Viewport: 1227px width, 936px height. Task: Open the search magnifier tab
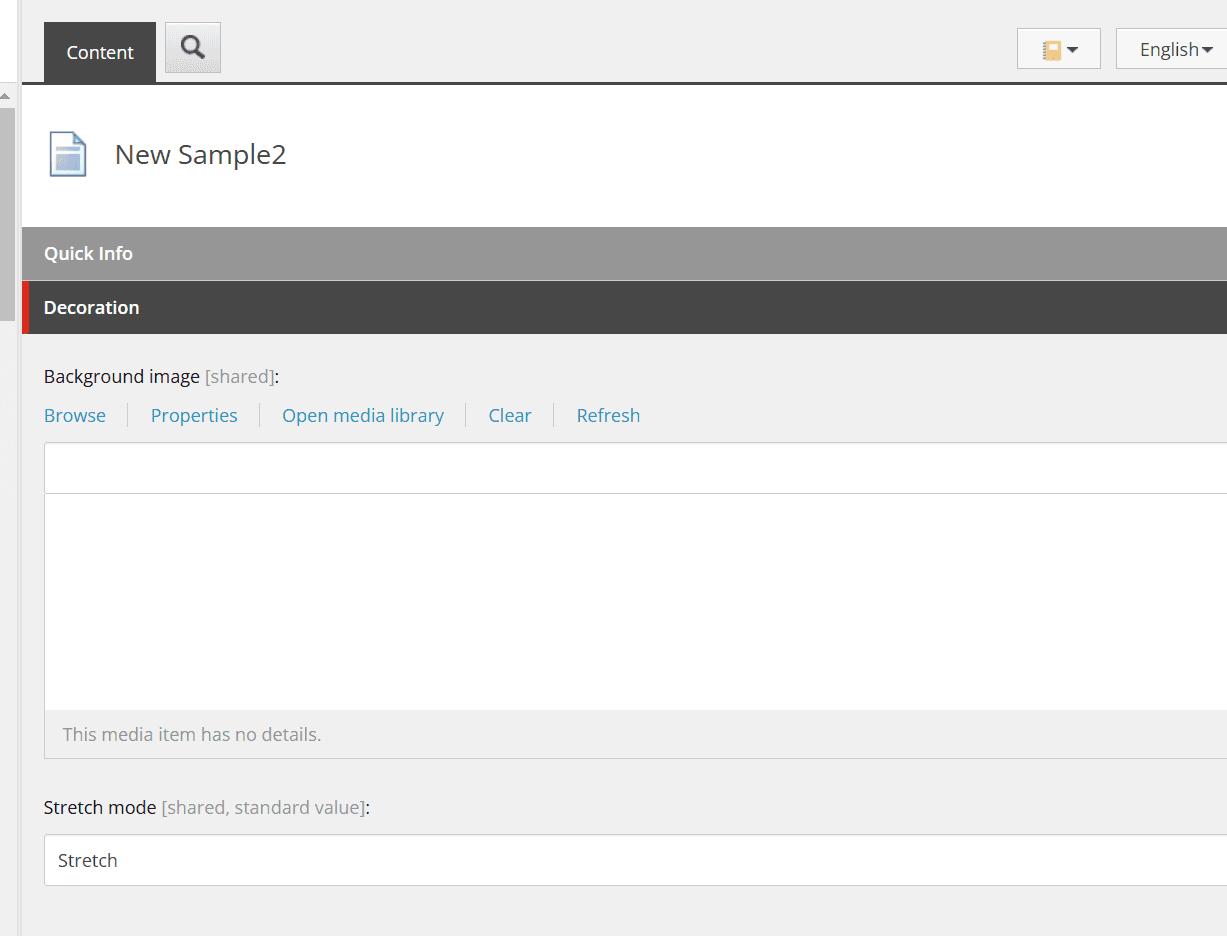pos(192,47)
